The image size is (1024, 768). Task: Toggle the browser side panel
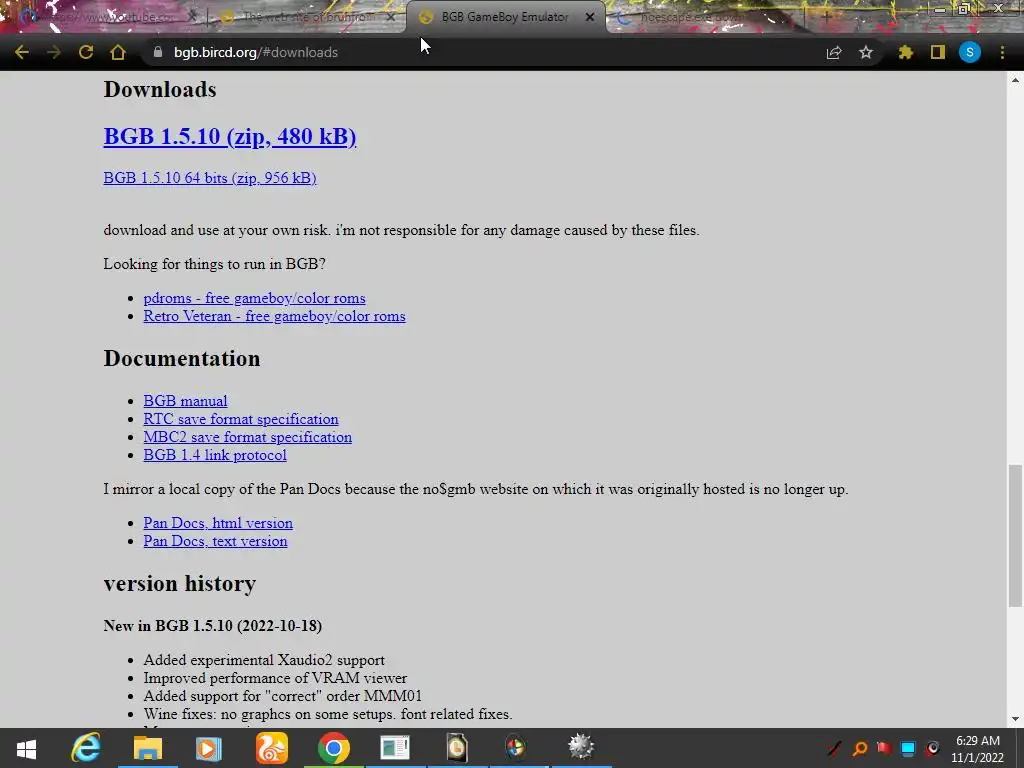pyautogui.click(x=938, y=52)
